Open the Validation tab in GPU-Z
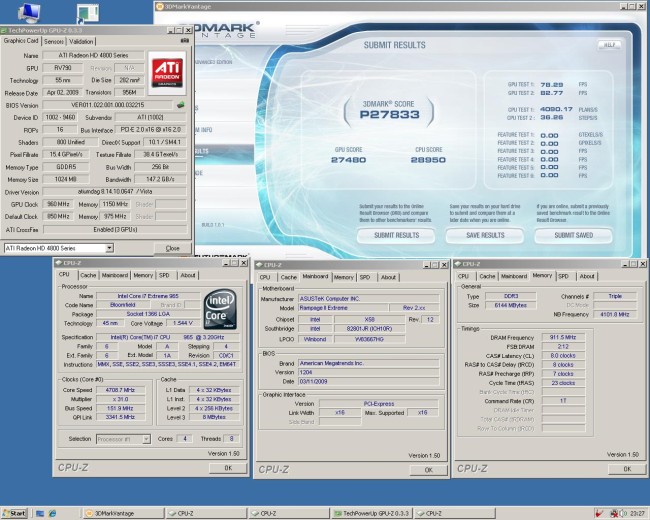The height and width of the screenshot is (520, 650). click(81, 41)
